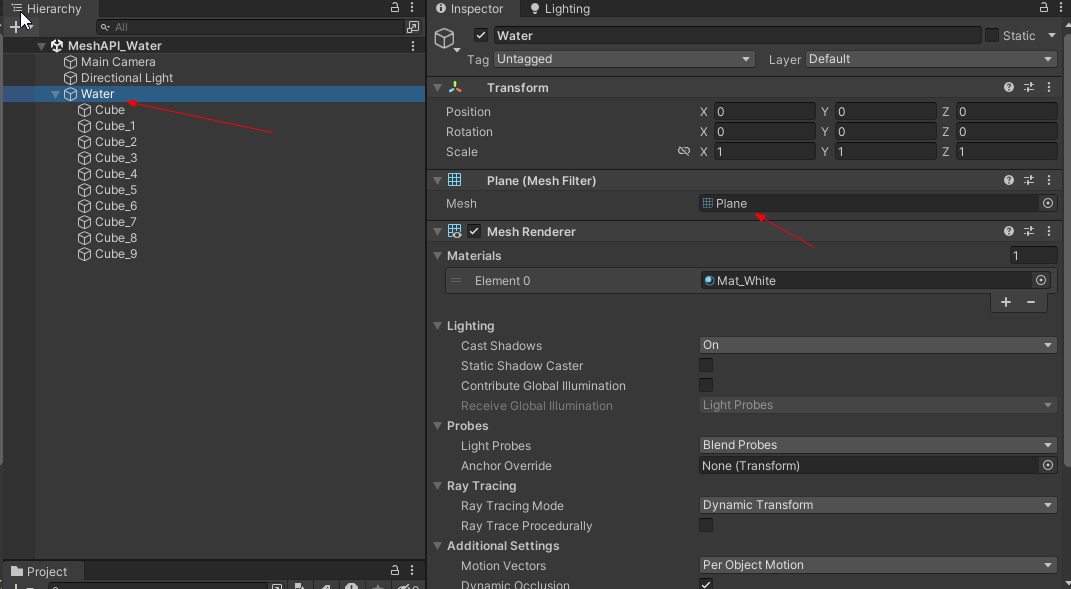Screen dimensions: 1071x589
Task: Open Mat_White material picker circle
Action: click(1041, 280)
